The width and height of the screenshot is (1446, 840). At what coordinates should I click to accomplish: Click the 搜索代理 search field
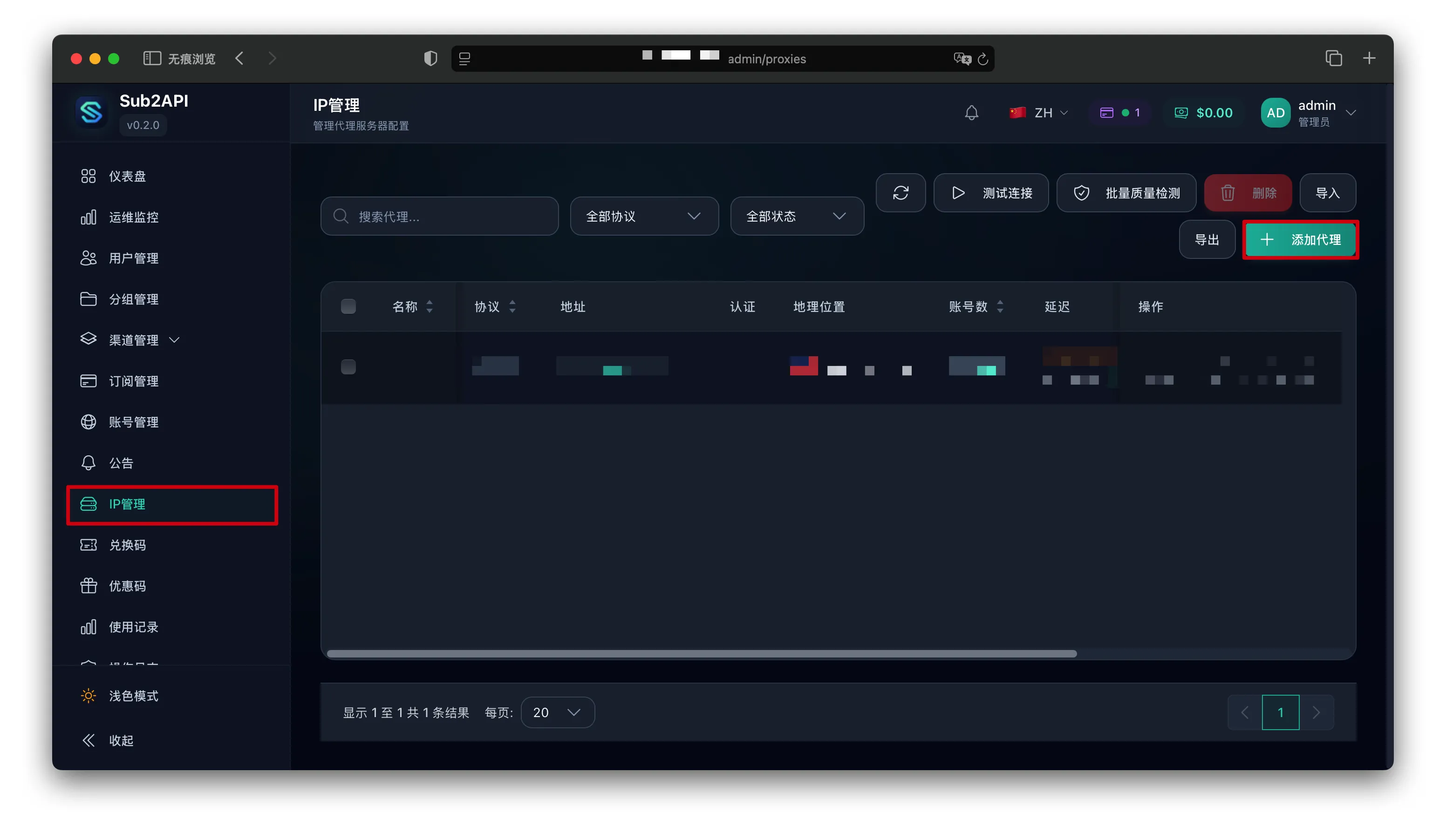(440, 216)
